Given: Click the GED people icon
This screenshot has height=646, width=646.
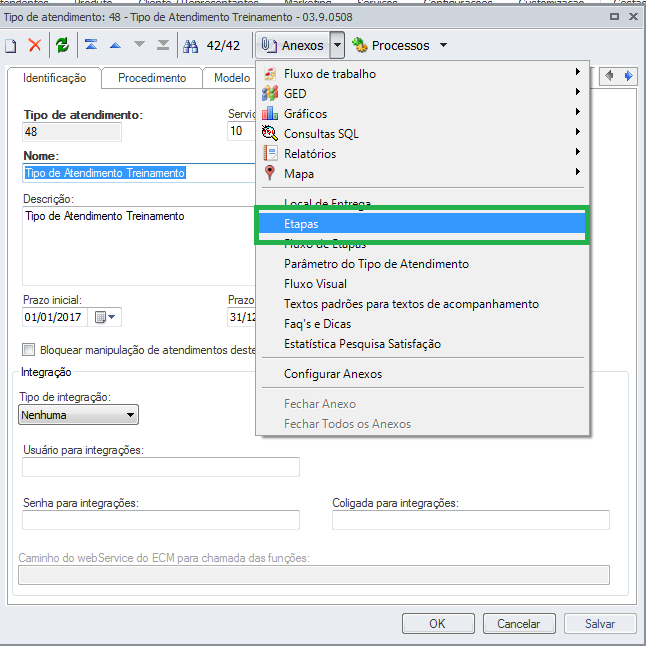Looking at the screenshot, I should click(x=270, y=94).
